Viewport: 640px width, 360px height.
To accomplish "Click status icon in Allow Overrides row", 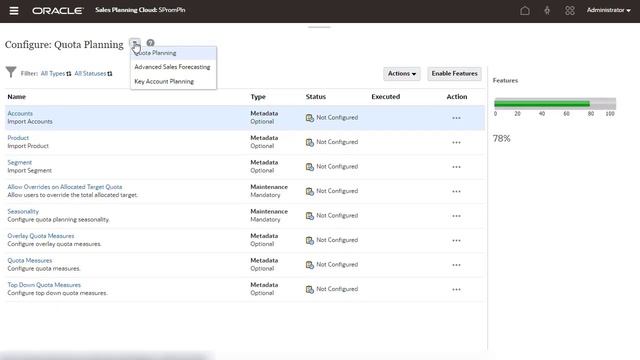I will pyautogui.click(x=310, y=191).
